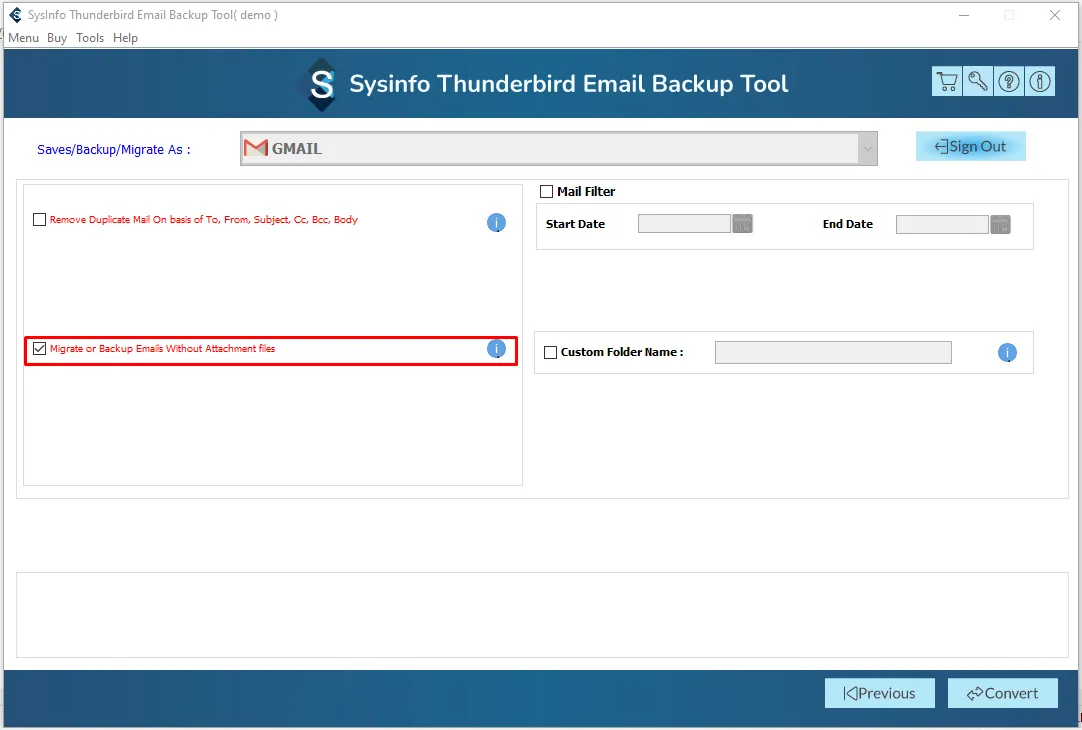Viewport: 1082px width, 730px height.
Task: Show info for Remove Duplicate Mail option
Action: tap(496, 222)
